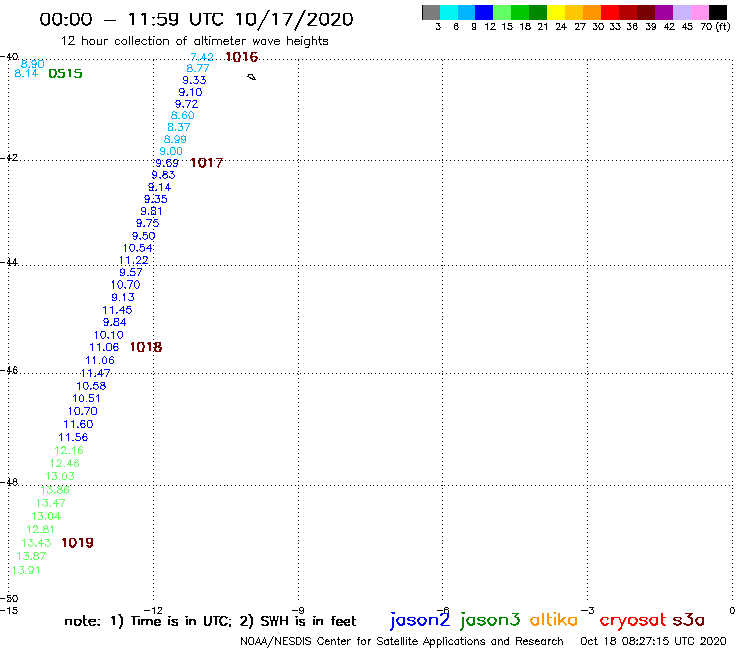Click the 11.56 wave height value
This screenshot has width=740, height=650.
point(73,438)
